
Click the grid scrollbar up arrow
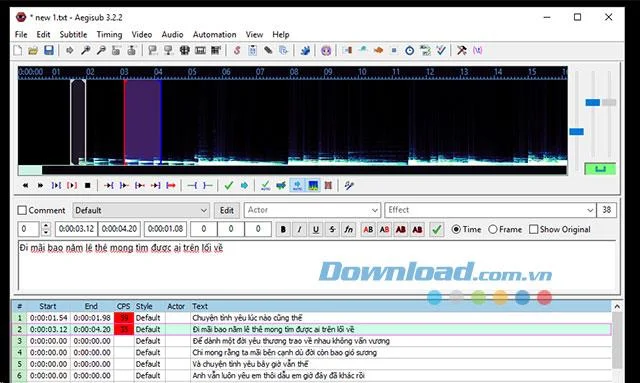(x=617, y=306)
